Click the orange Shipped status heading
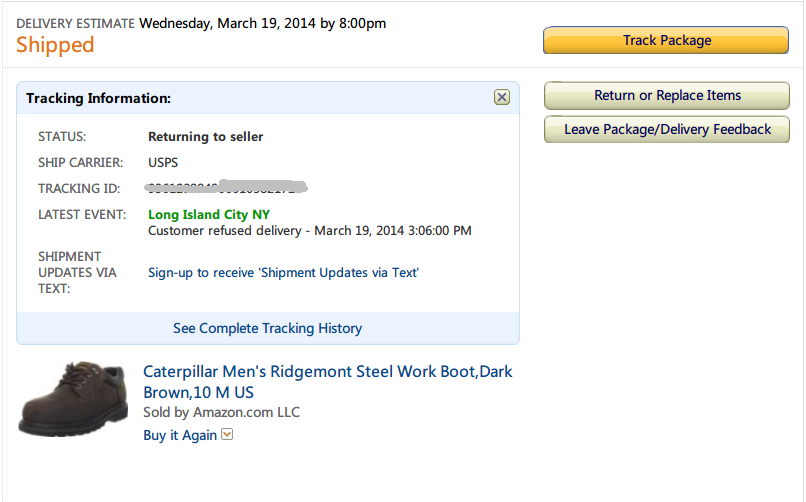 55,45
